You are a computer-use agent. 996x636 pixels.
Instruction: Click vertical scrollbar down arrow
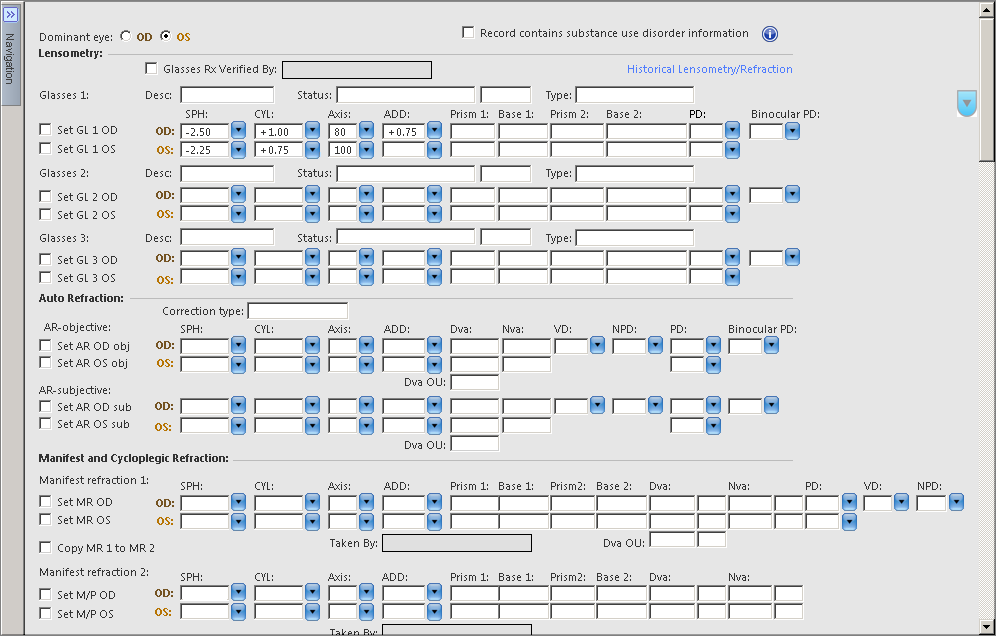986,626
